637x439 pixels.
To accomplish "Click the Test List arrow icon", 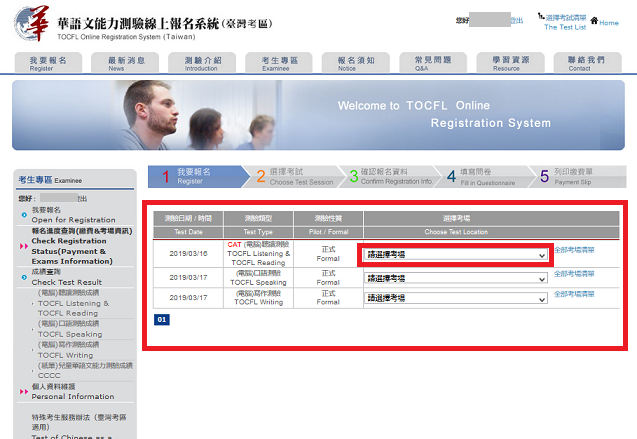I will (x=541, y=18).
